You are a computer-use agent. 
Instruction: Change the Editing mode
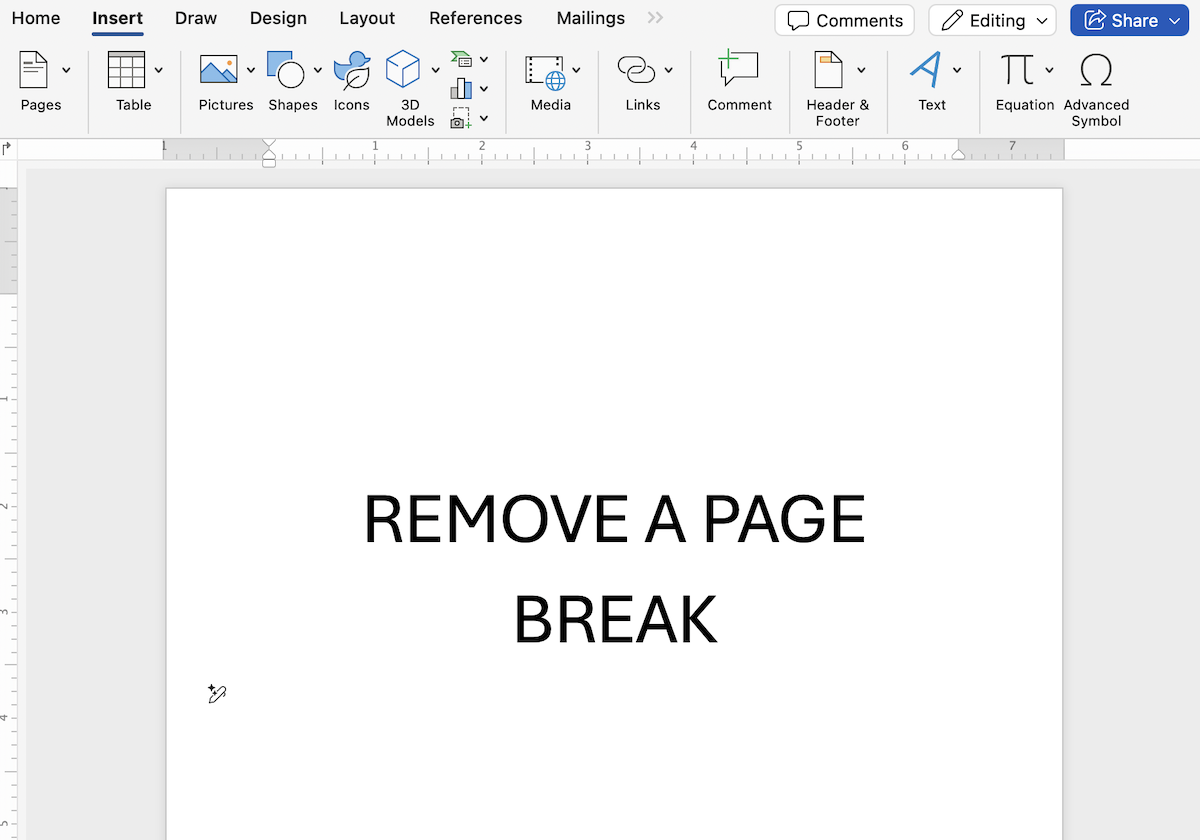(992, 20)
